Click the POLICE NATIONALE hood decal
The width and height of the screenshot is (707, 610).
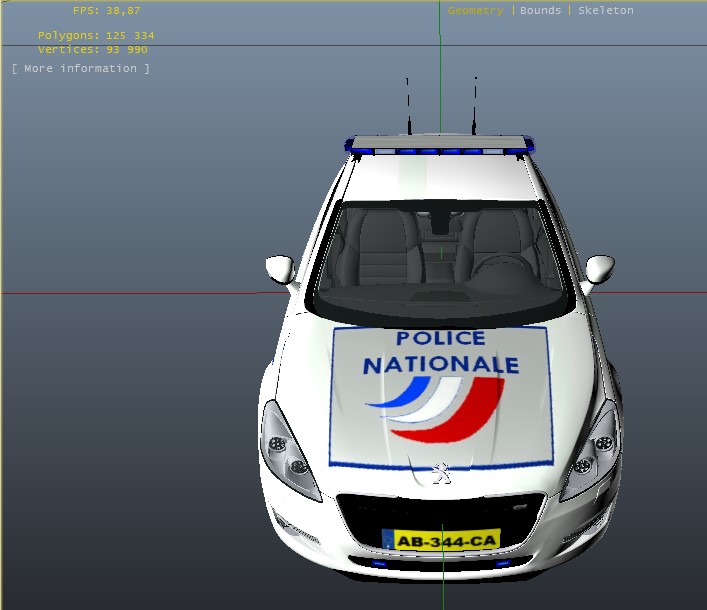(441, 397)
